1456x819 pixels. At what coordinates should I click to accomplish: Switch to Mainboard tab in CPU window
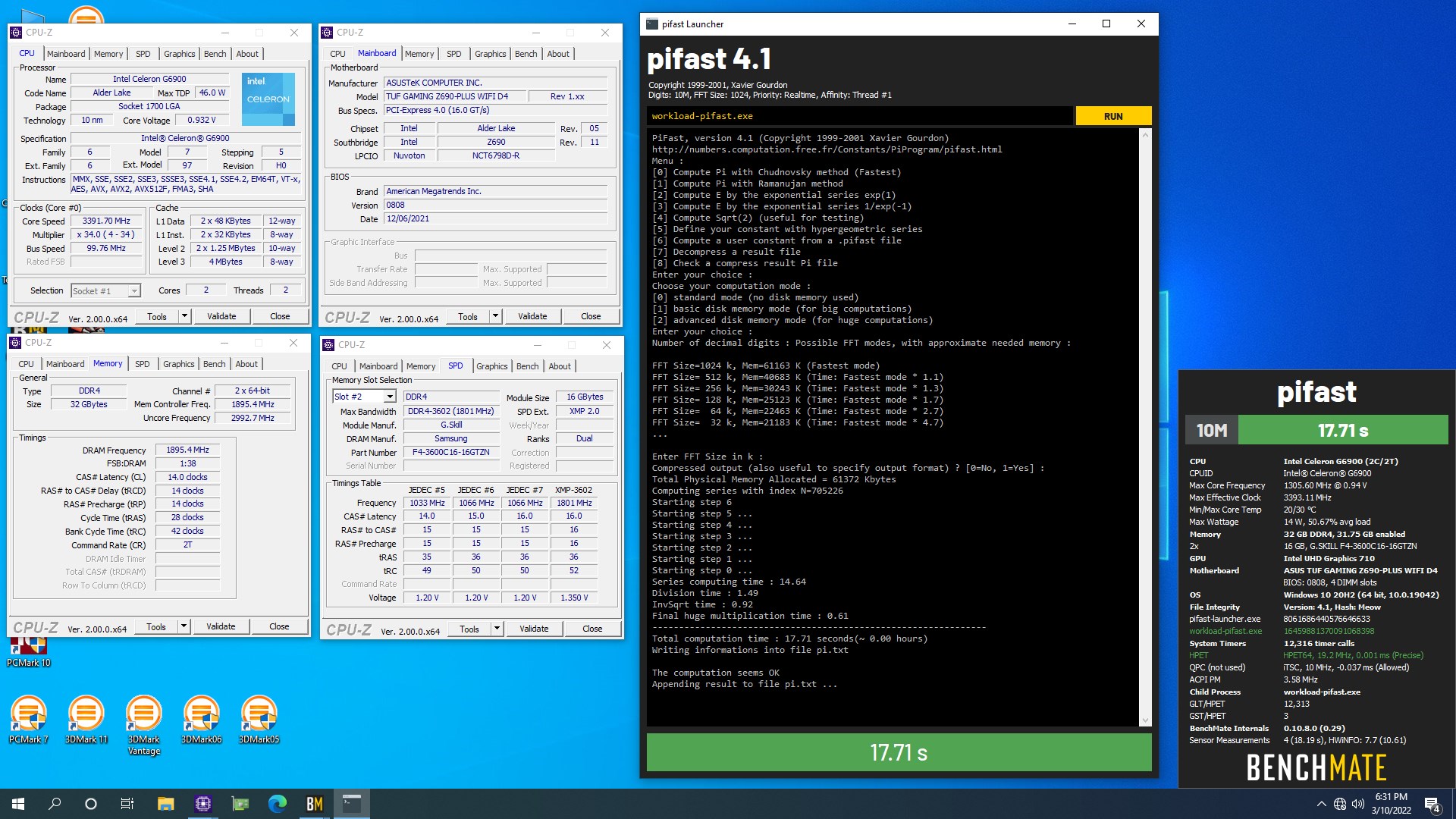66,54
